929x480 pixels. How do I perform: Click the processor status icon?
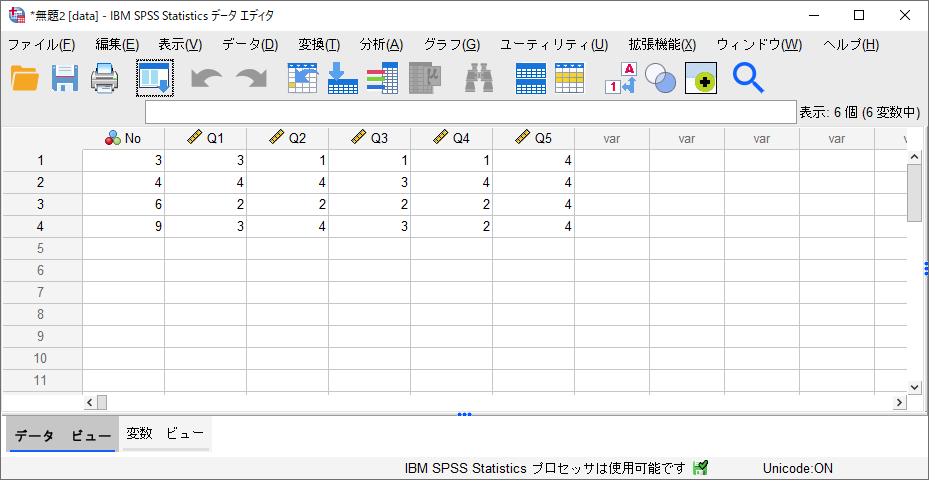(x=700, y=468)
